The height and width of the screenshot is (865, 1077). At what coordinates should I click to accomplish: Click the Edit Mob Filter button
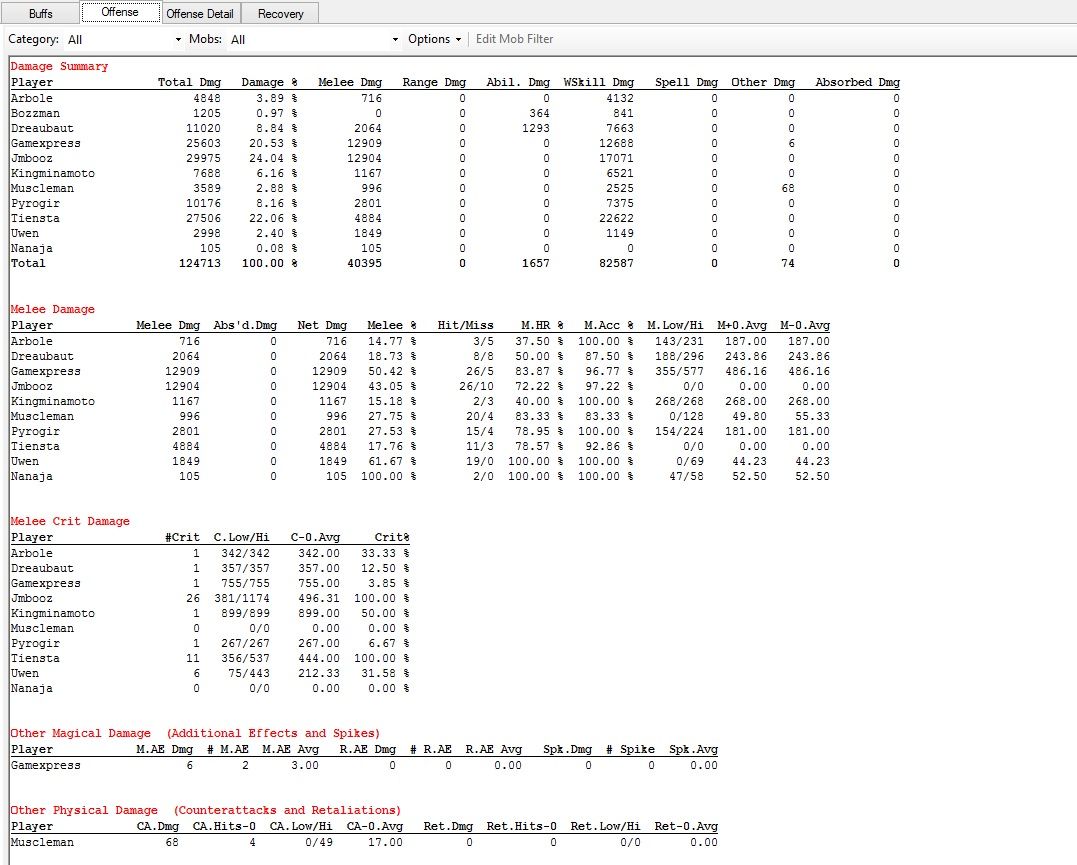pos(514,39)
